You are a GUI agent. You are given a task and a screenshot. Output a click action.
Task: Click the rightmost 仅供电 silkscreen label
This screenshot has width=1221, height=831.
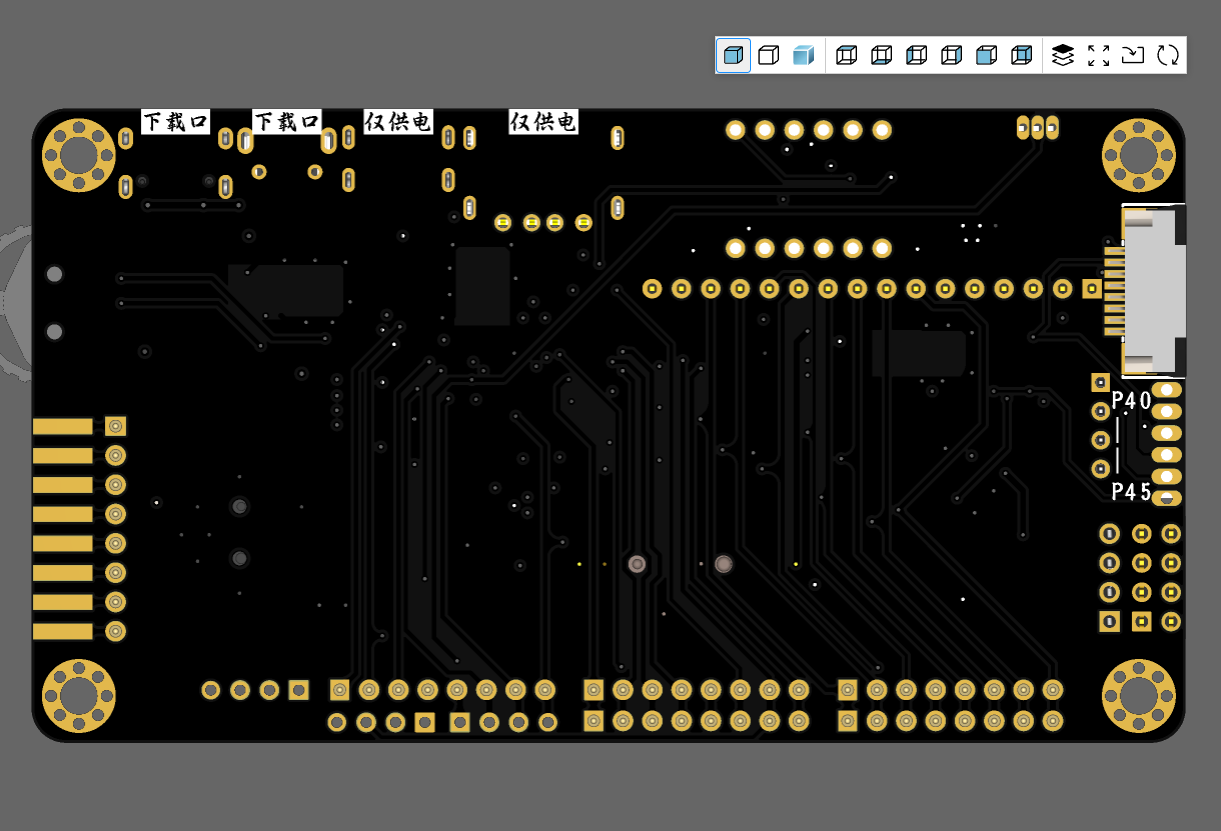coord(543,122)
